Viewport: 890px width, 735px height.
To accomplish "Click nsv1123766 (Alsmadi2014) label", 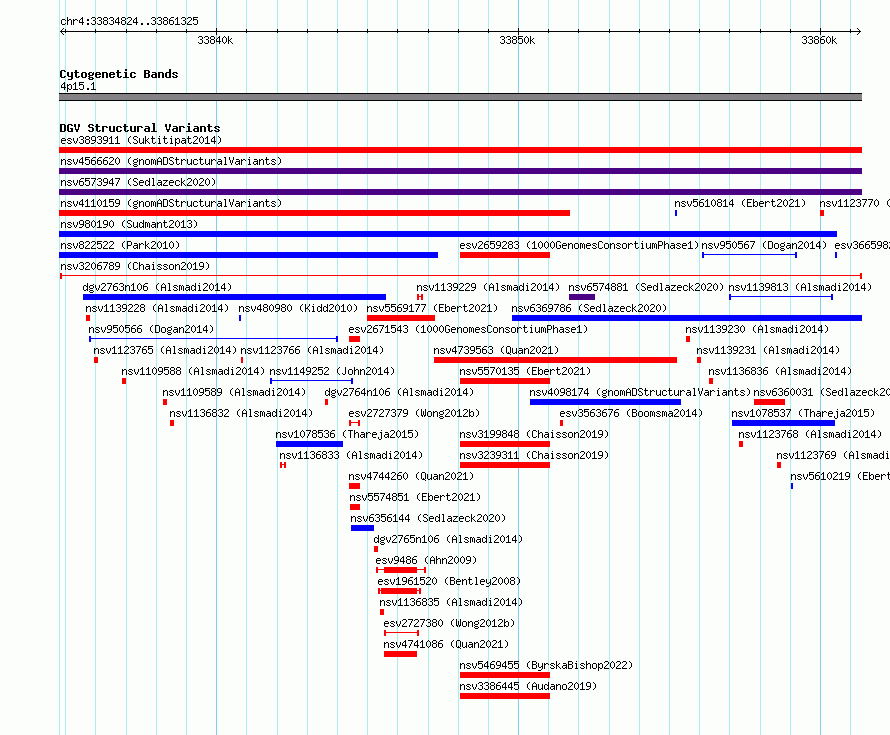I will 312,350.
